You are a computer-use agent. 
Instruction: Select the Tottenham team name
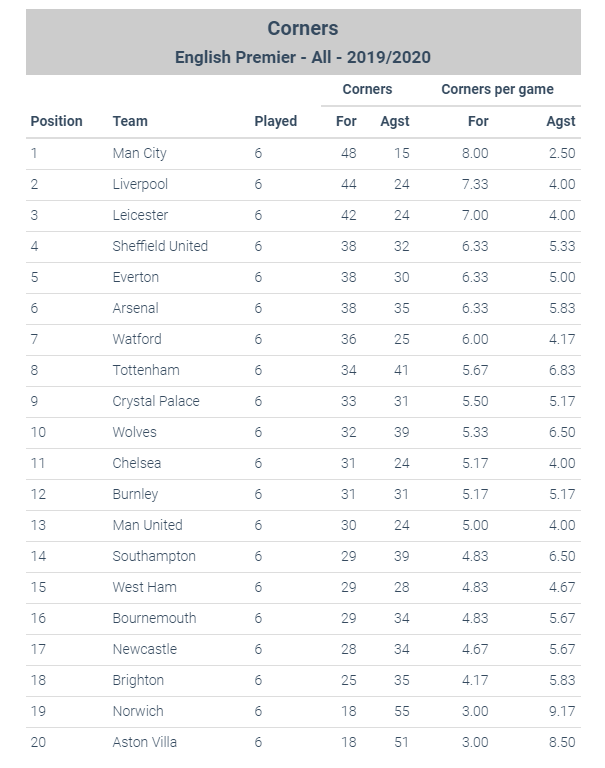pos(146,370)
